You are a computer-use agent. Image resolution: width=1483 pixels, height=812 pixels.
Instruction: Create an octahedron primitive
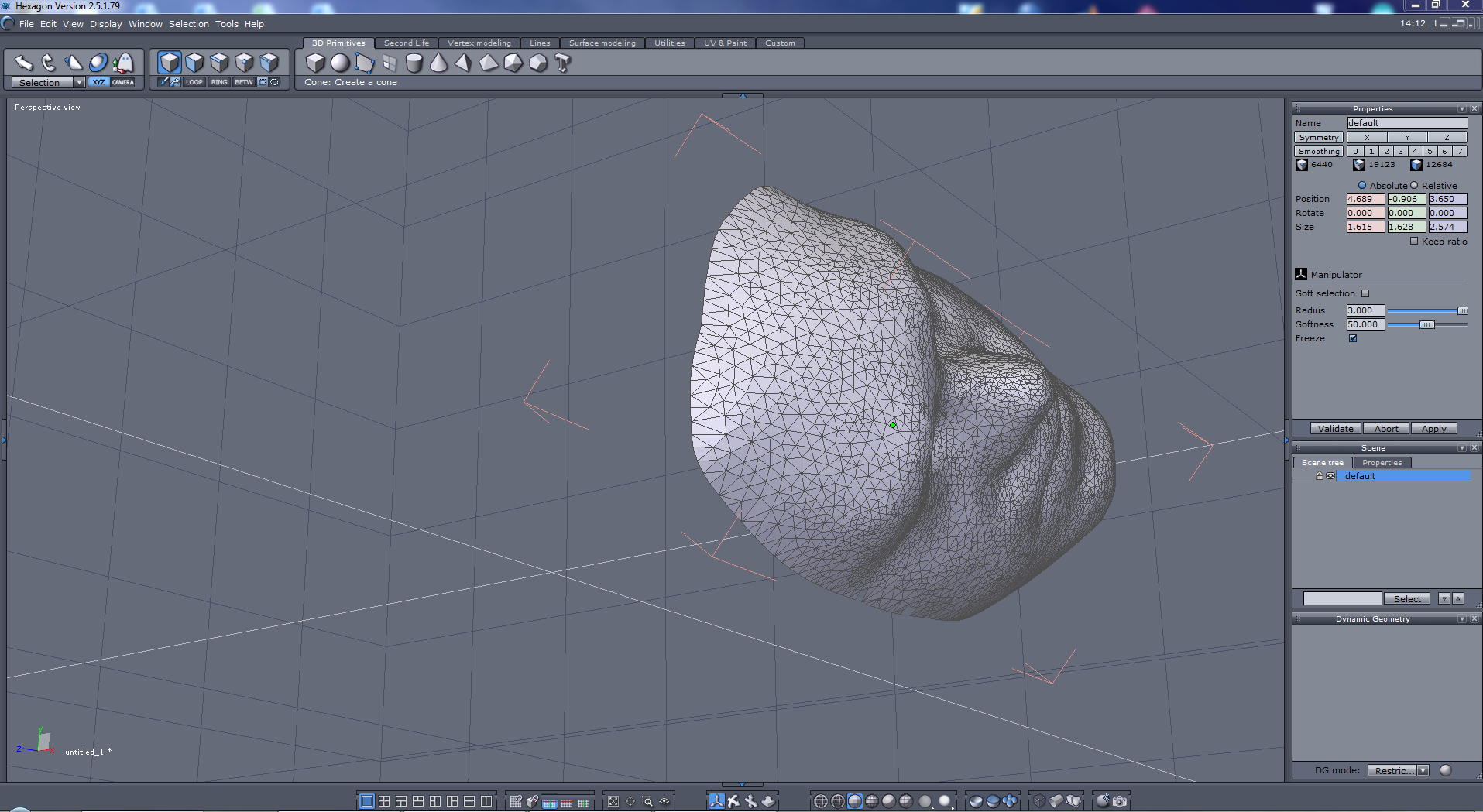pos(489,63)
